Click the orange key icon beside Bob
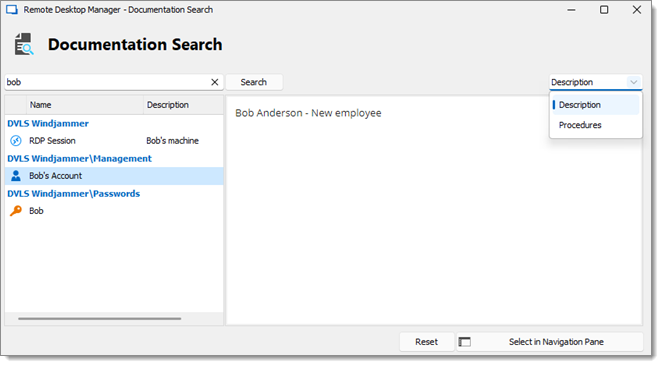Image resolution: width=662 pixels, height=366 pixels. click(x=16, y=211)
